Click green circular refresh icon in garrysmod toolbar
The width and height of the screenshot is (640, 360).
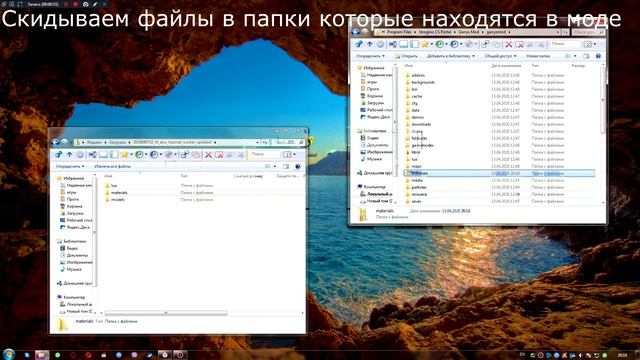(x=439, y=44)
